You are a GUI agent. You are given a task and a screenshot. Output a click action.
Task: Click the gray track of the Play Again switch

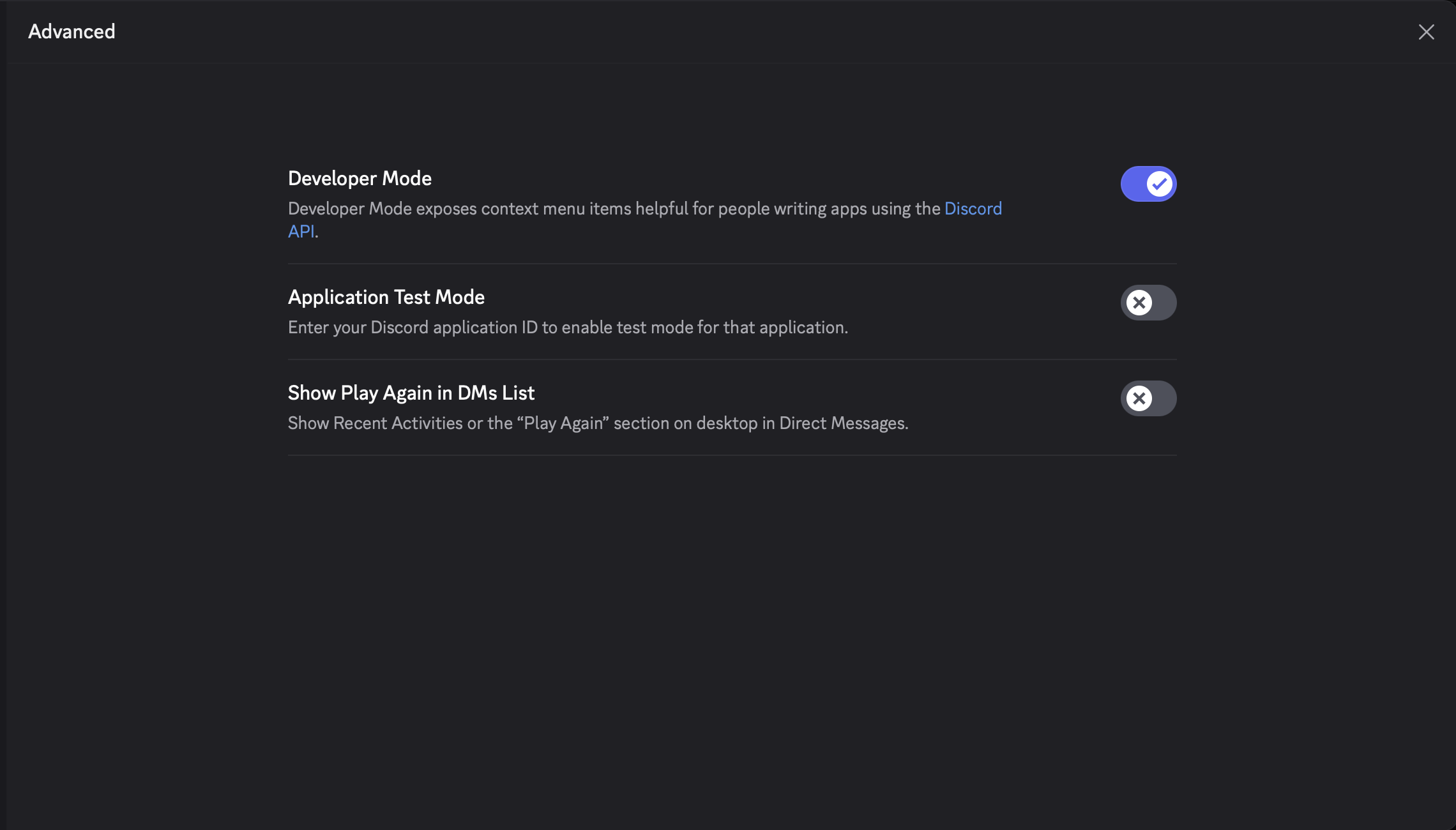[1164, 398]
